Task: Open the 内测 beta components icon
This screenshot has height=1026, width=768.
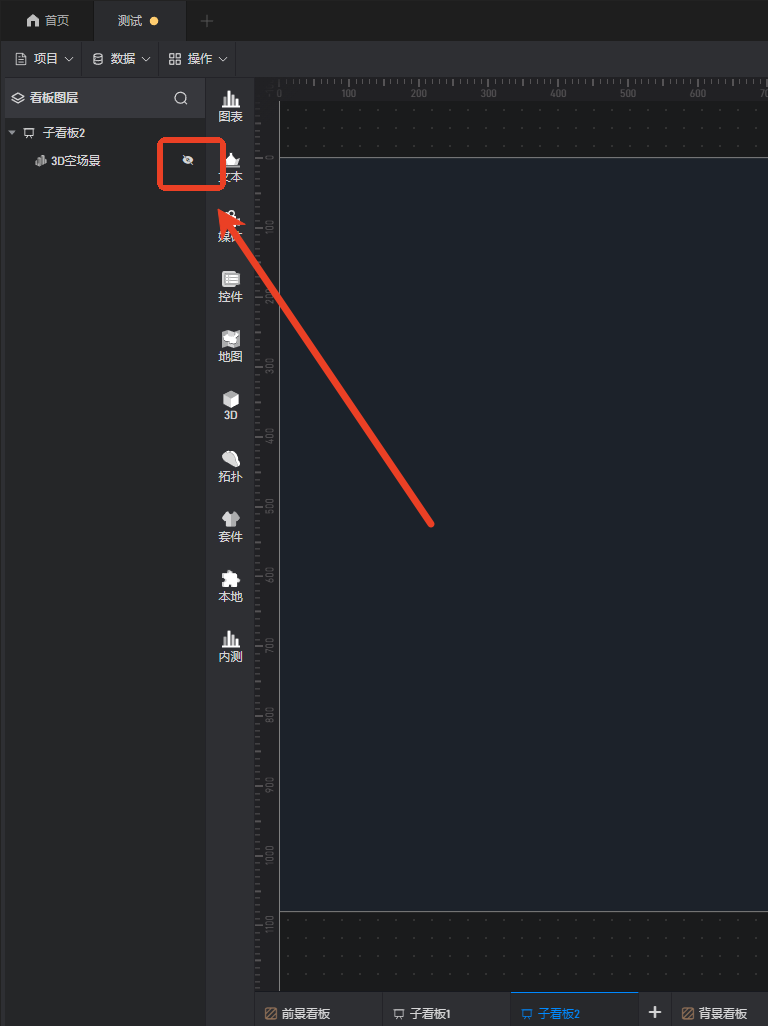Action: tap(230, 647)
